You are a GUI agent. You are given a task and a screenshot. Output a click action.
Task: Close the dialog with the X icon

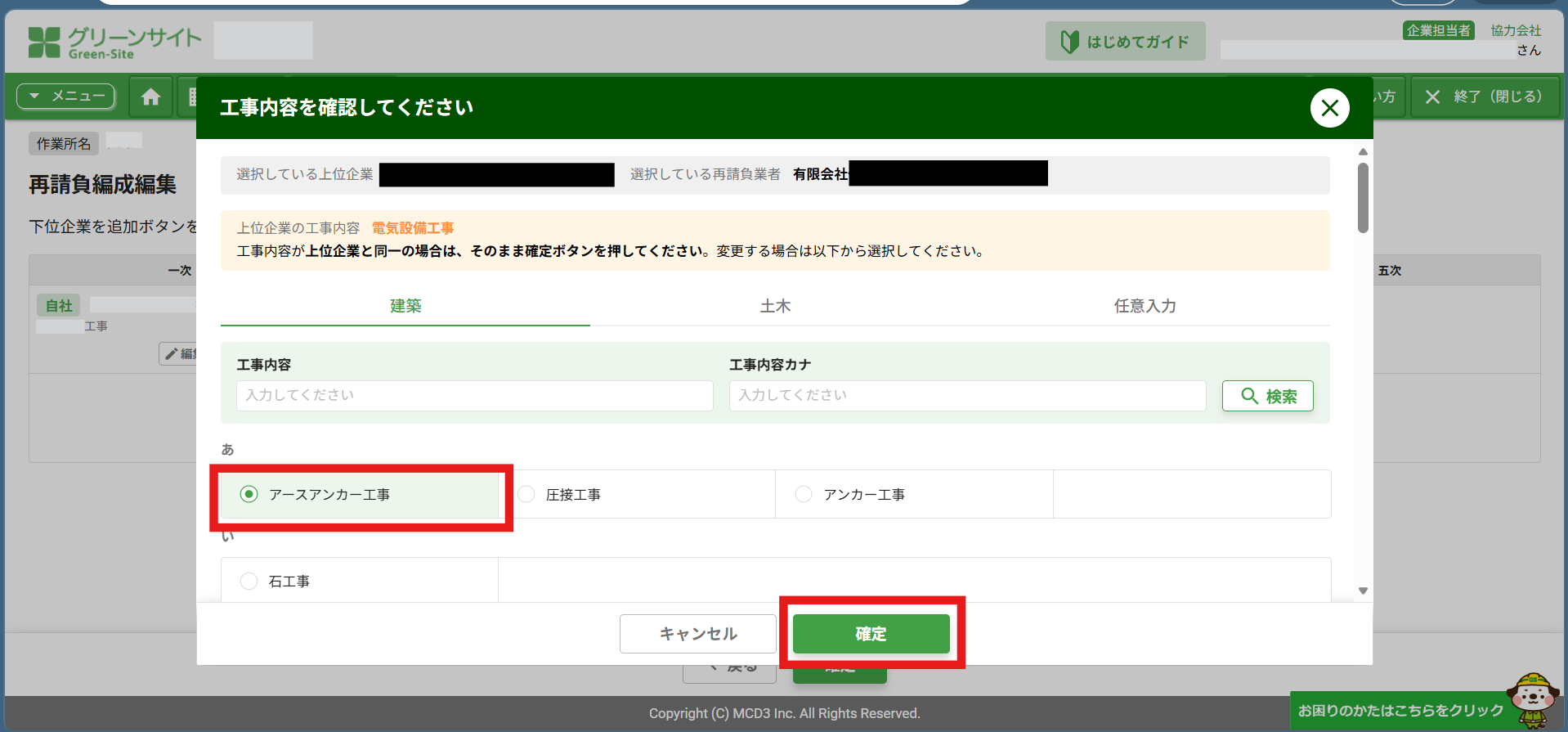pos(1329,108)
